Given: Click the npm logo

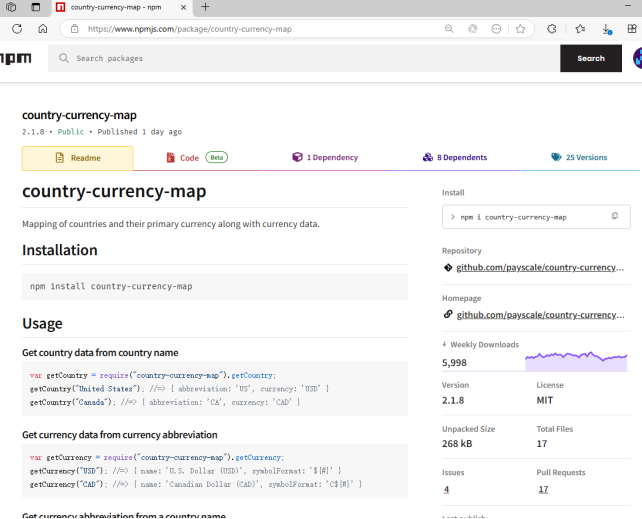Looking at the screenshot, I should coord(16,58).
